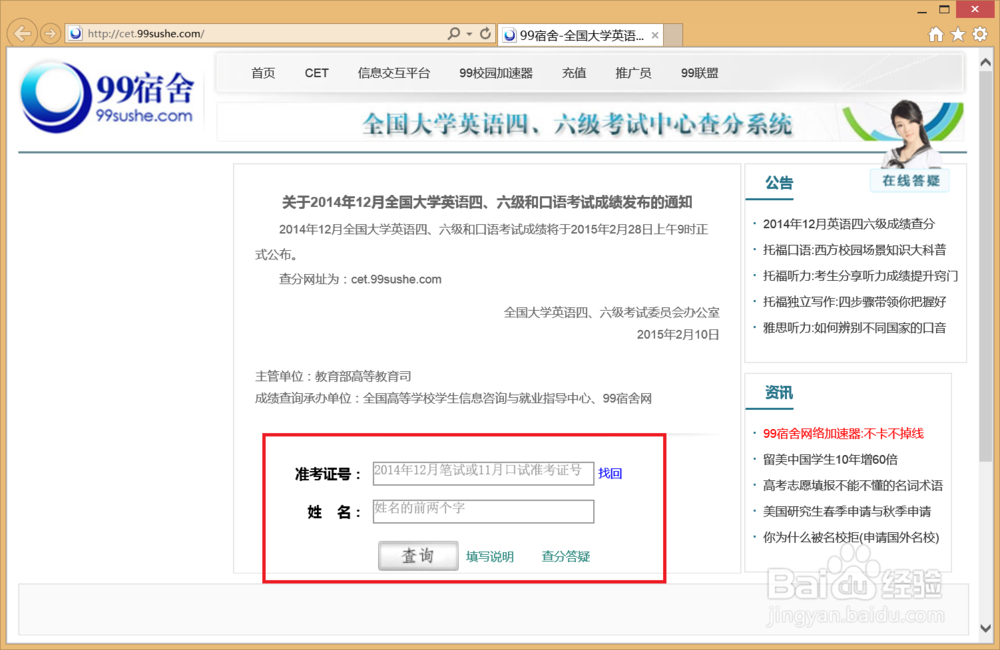Open a new blank tab
This screenshot has height=650, width=1000.
coord(673,35)
